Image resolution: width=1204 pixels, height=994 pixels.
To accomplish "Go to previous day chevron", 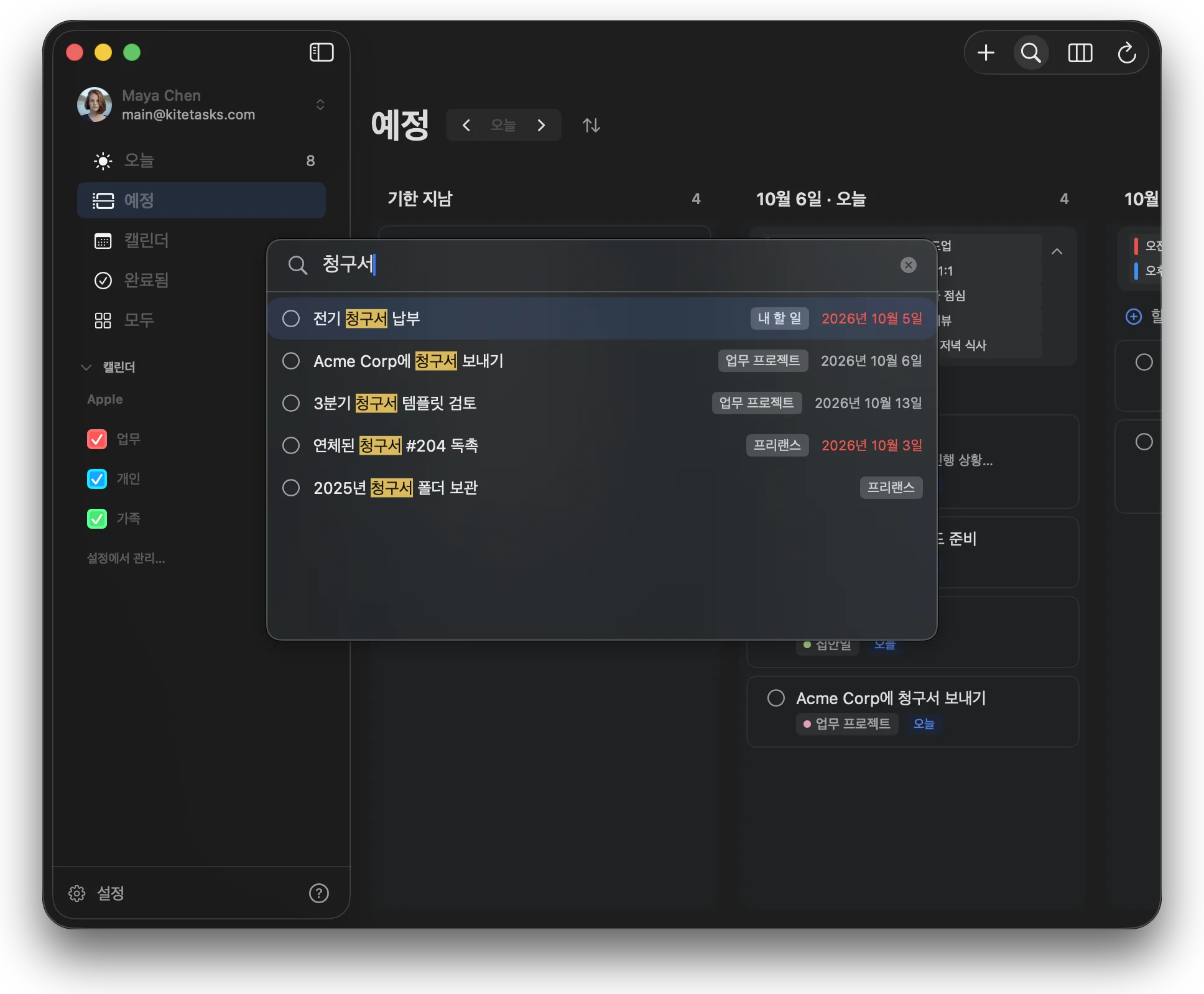I will (466, 125).
